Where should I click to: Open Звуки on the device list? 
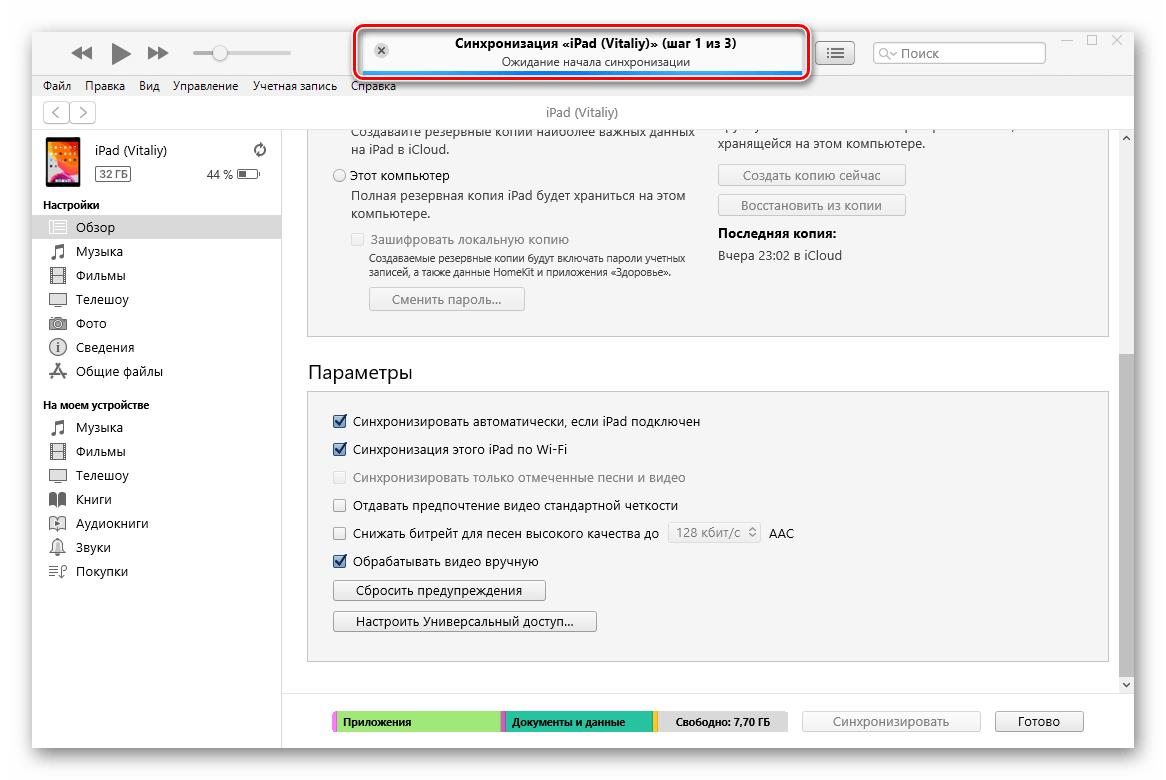point(93,547)
